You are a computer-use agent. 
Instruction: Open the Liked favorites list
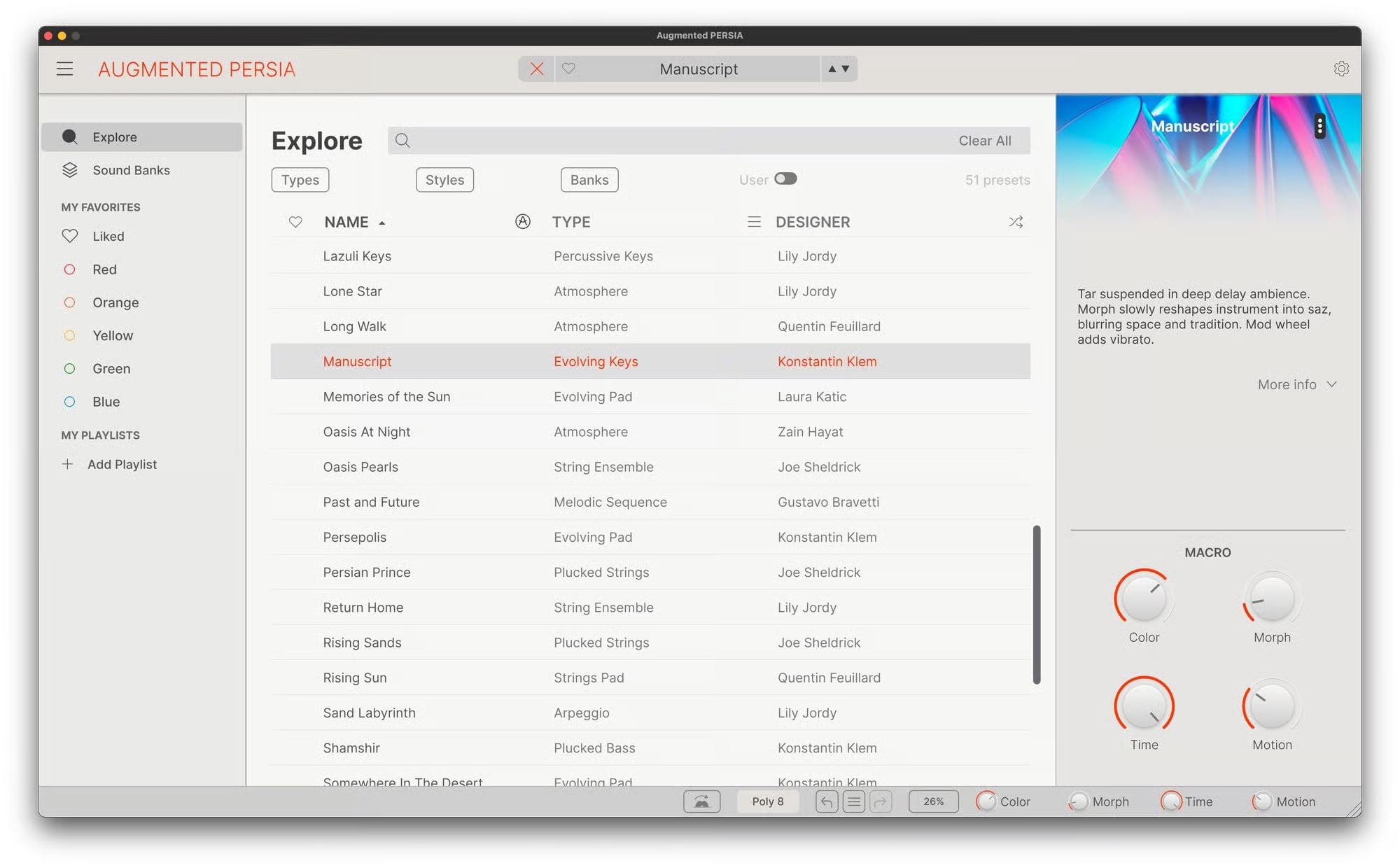108,237
